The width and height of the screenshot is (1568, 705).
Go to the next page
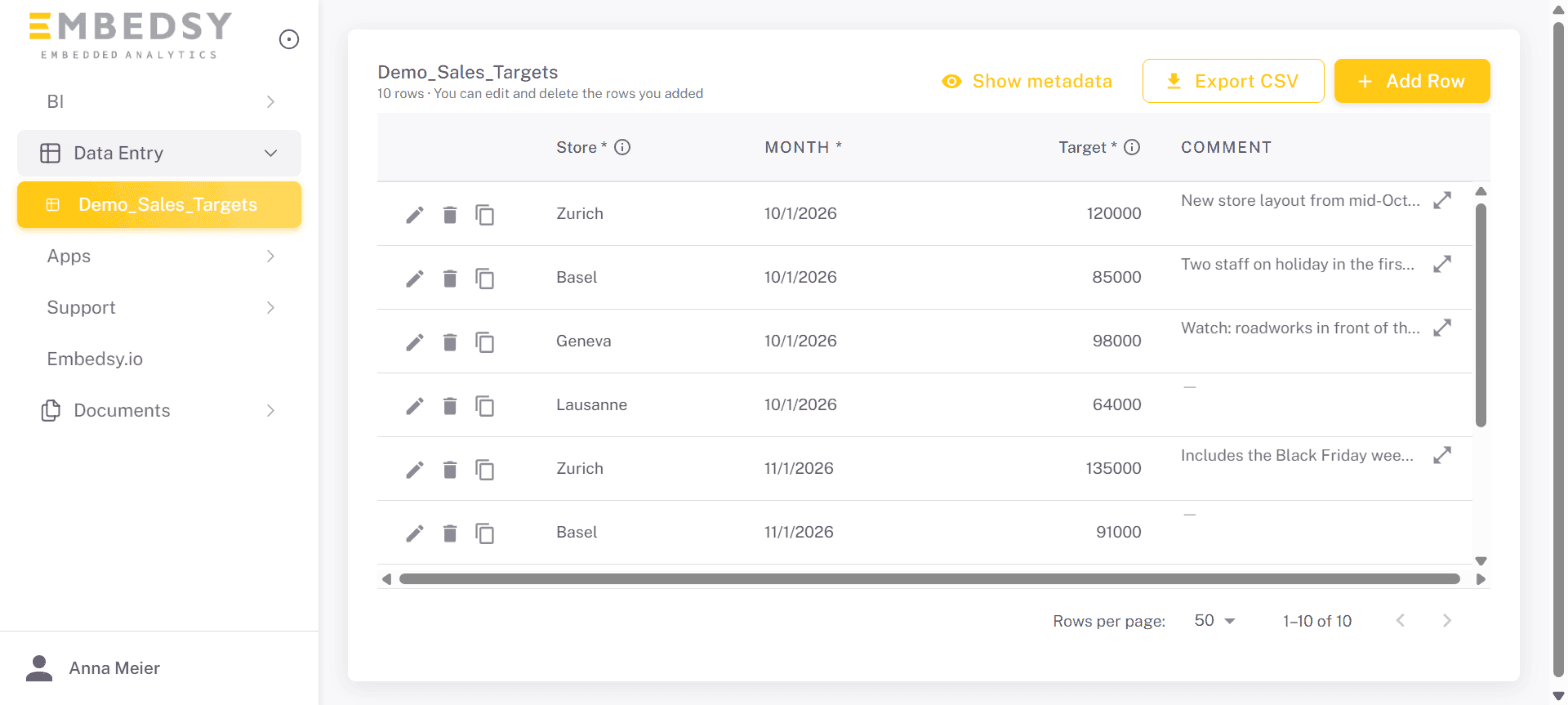(x=1446, y=621)
